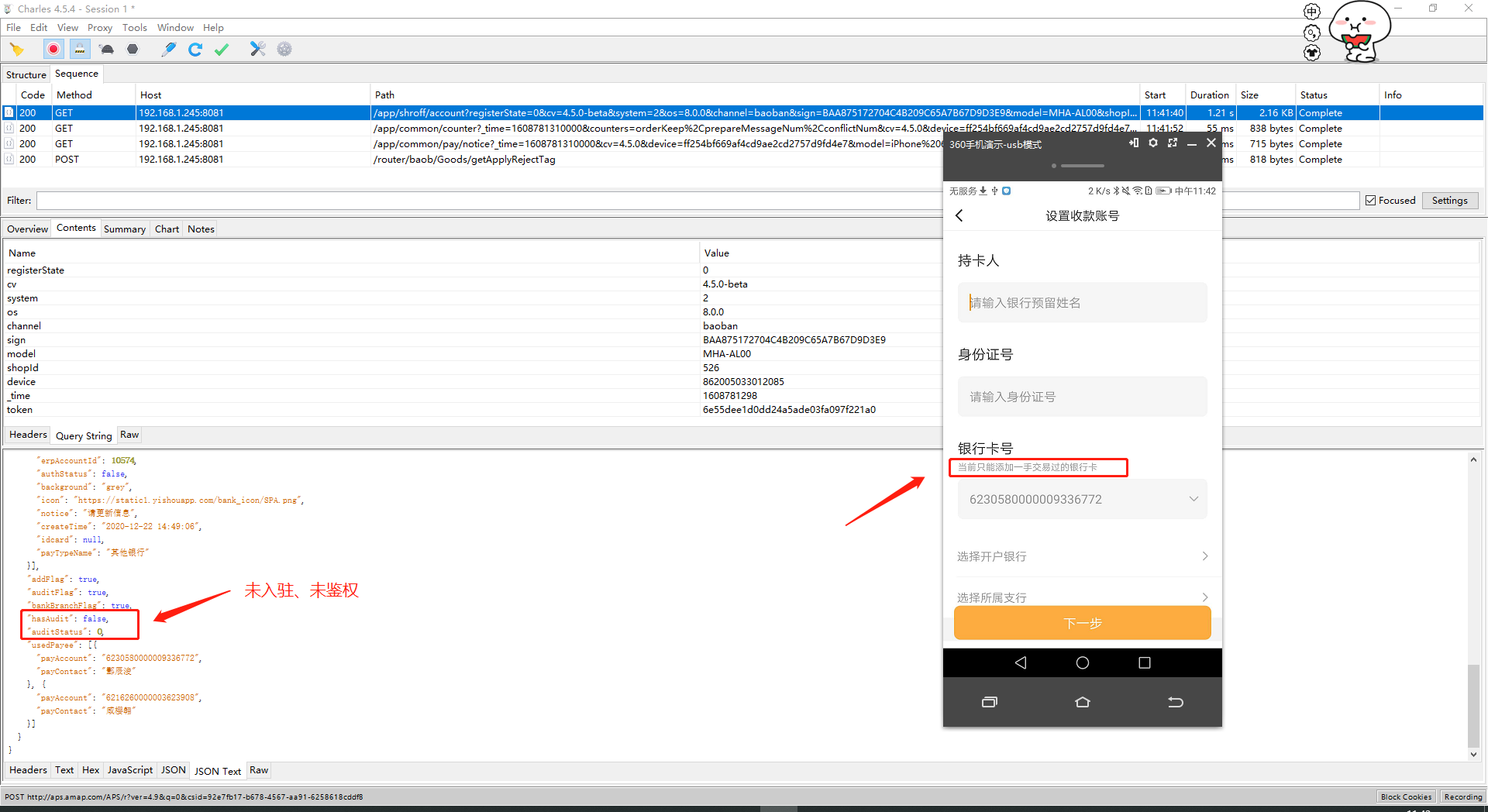Click the cartoon mascot desktop widget
Image resolution: width=1488 pixels, height=812 pixels.
pos(1360,31)
